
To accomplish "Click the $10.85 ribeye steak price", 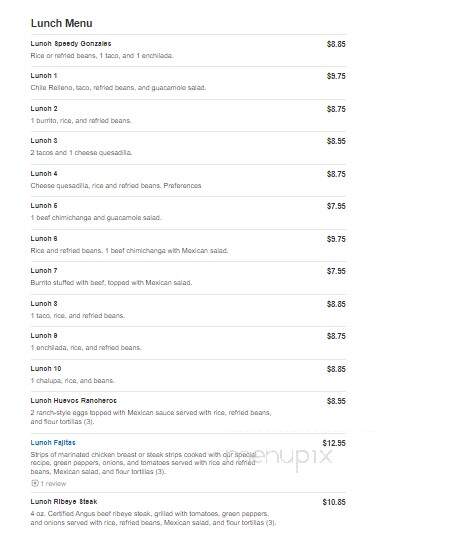I will coord(334,502).
